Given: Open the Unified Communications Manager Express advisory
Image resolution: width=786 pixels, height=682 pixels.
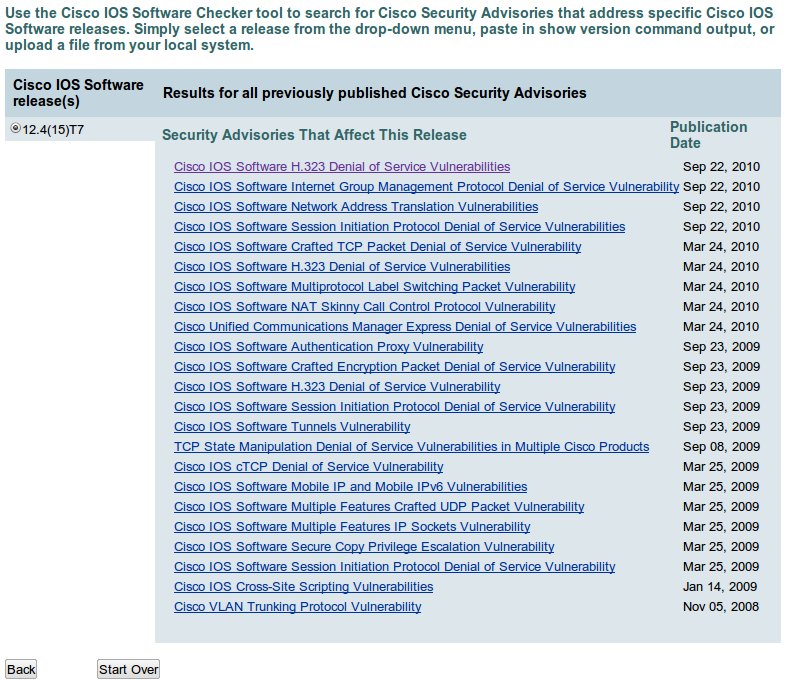Looking at the screenshot, I should (x=405, y=327).
